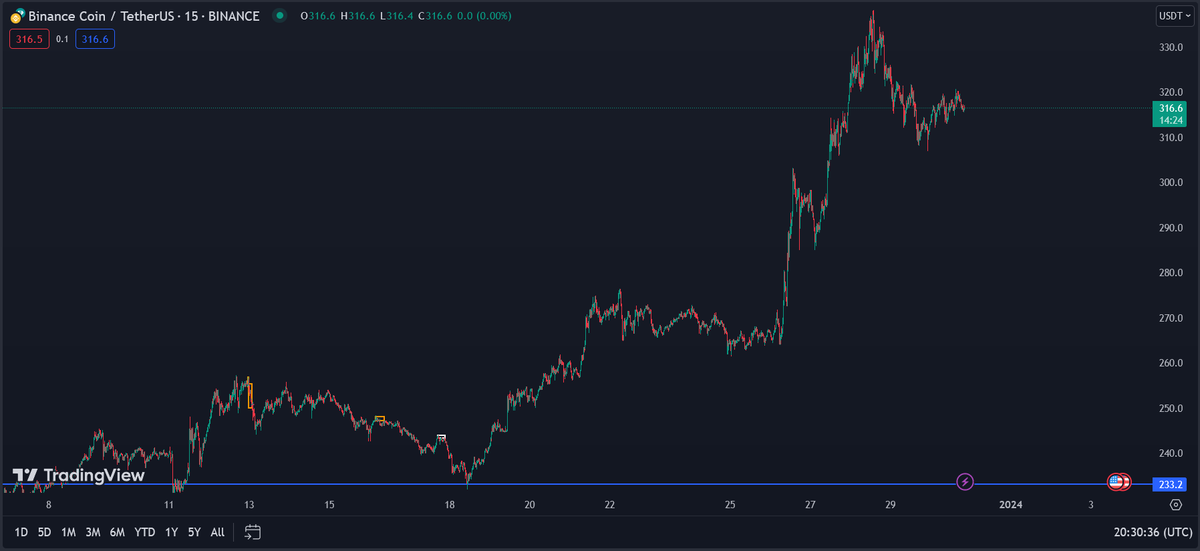The width and height of the screenshot is (1200, 551).
Task: Click the blue 316.6 buy price button
Action: pos(96,39)
